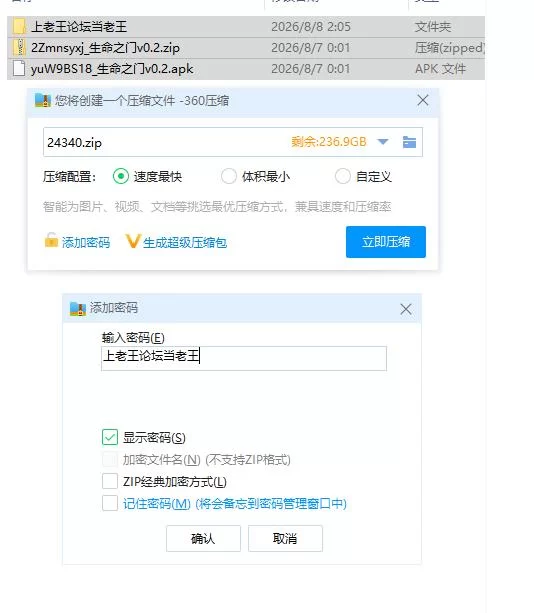
Task: Open the browse folder icon beside 24340.zip
Action: point(409,142)
